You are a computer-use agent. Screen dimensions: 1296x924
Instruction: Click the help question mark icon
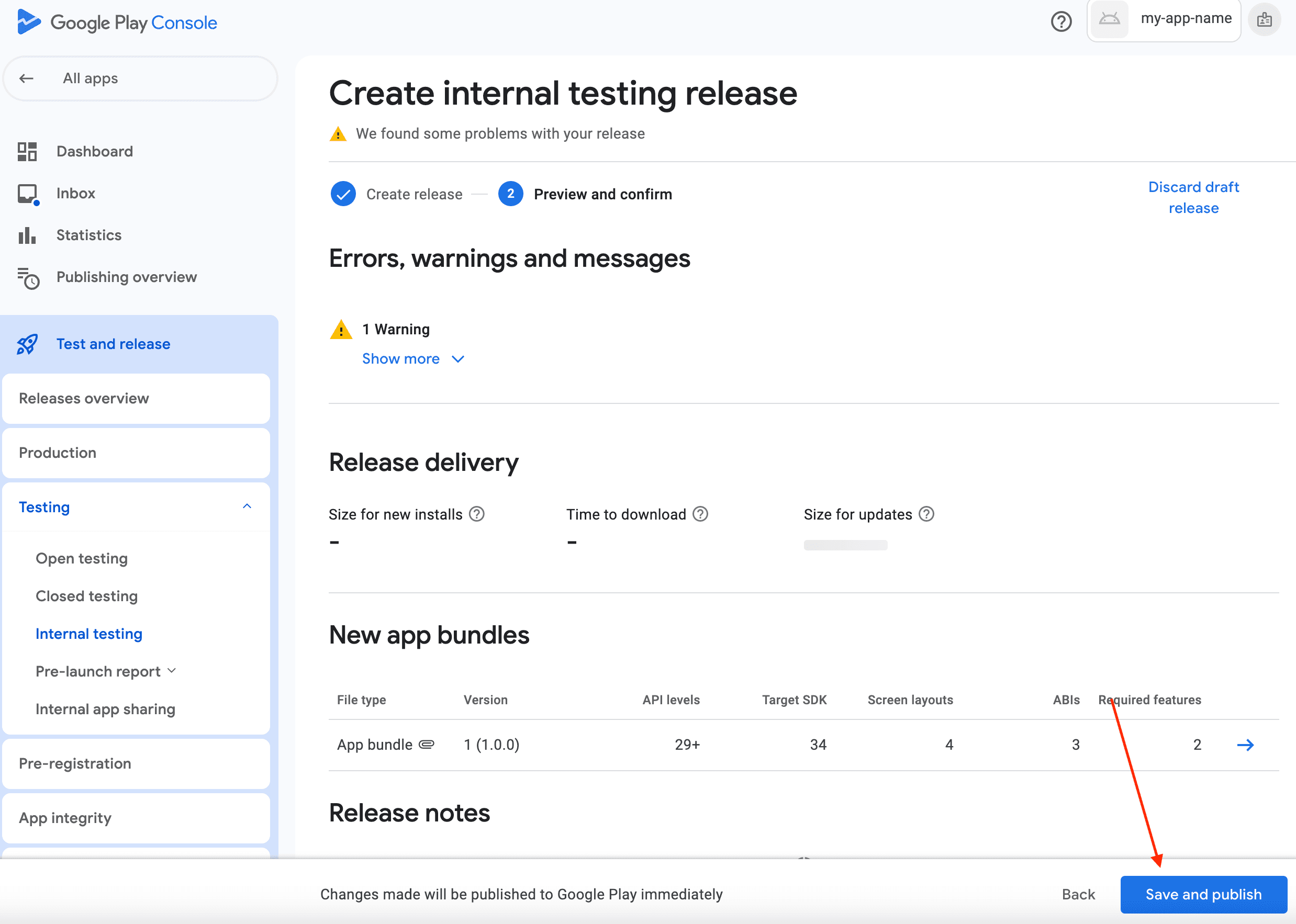tap(1061, 21)
